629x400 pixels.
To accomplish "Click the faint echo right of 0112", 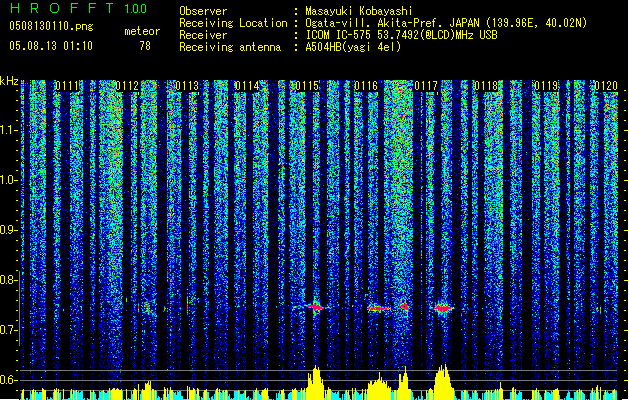I will [148, 308].
